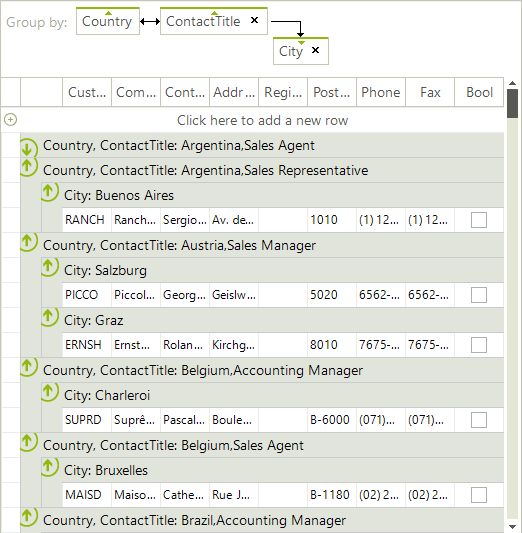The width and height of the screenshot is (522, 533).
Task: Click postal code cell 5020
Action: (x=332, y=295)
